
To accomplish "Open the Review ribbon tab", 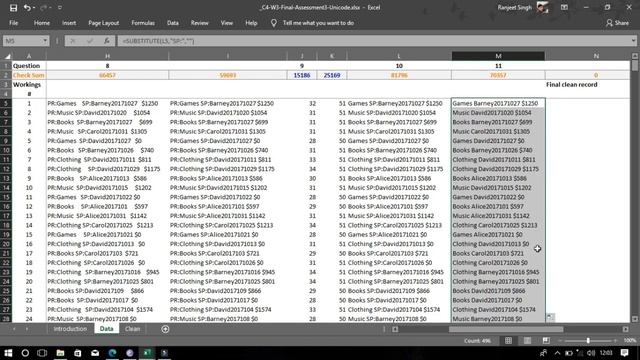I will pos(200,23).
